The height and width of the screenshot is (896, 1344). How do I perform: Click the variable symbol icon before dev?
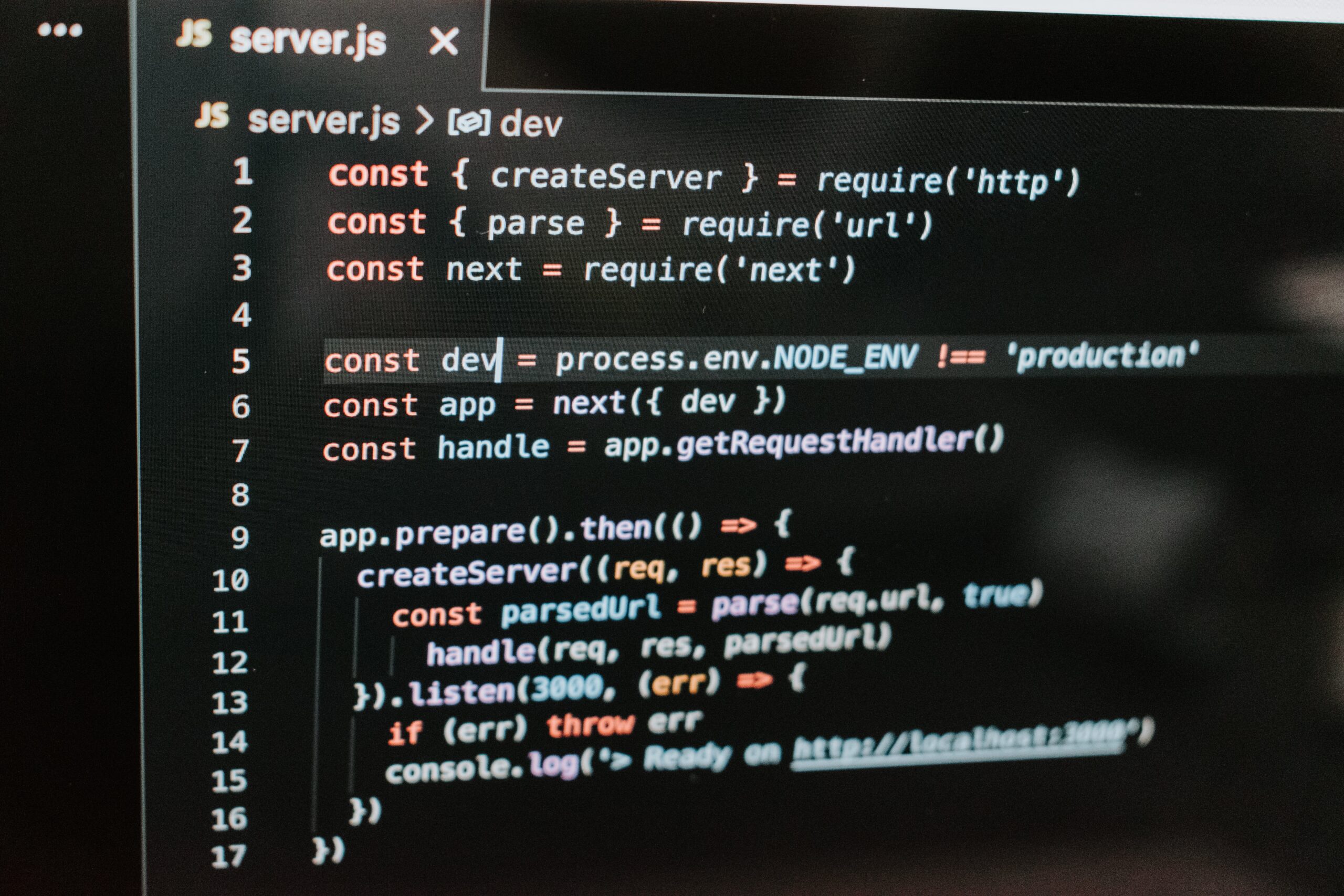pyautogui.click(x=469, y=122)
